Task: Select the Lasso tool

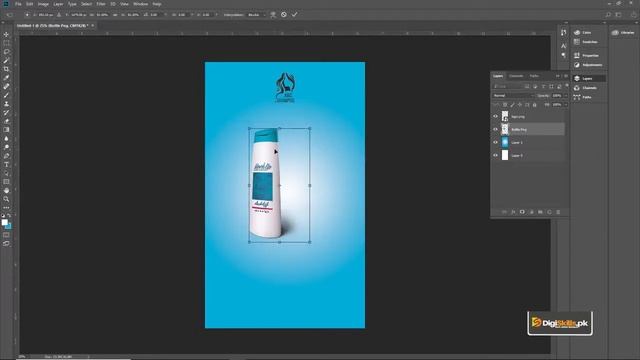Action: click(x=6, y=52)
